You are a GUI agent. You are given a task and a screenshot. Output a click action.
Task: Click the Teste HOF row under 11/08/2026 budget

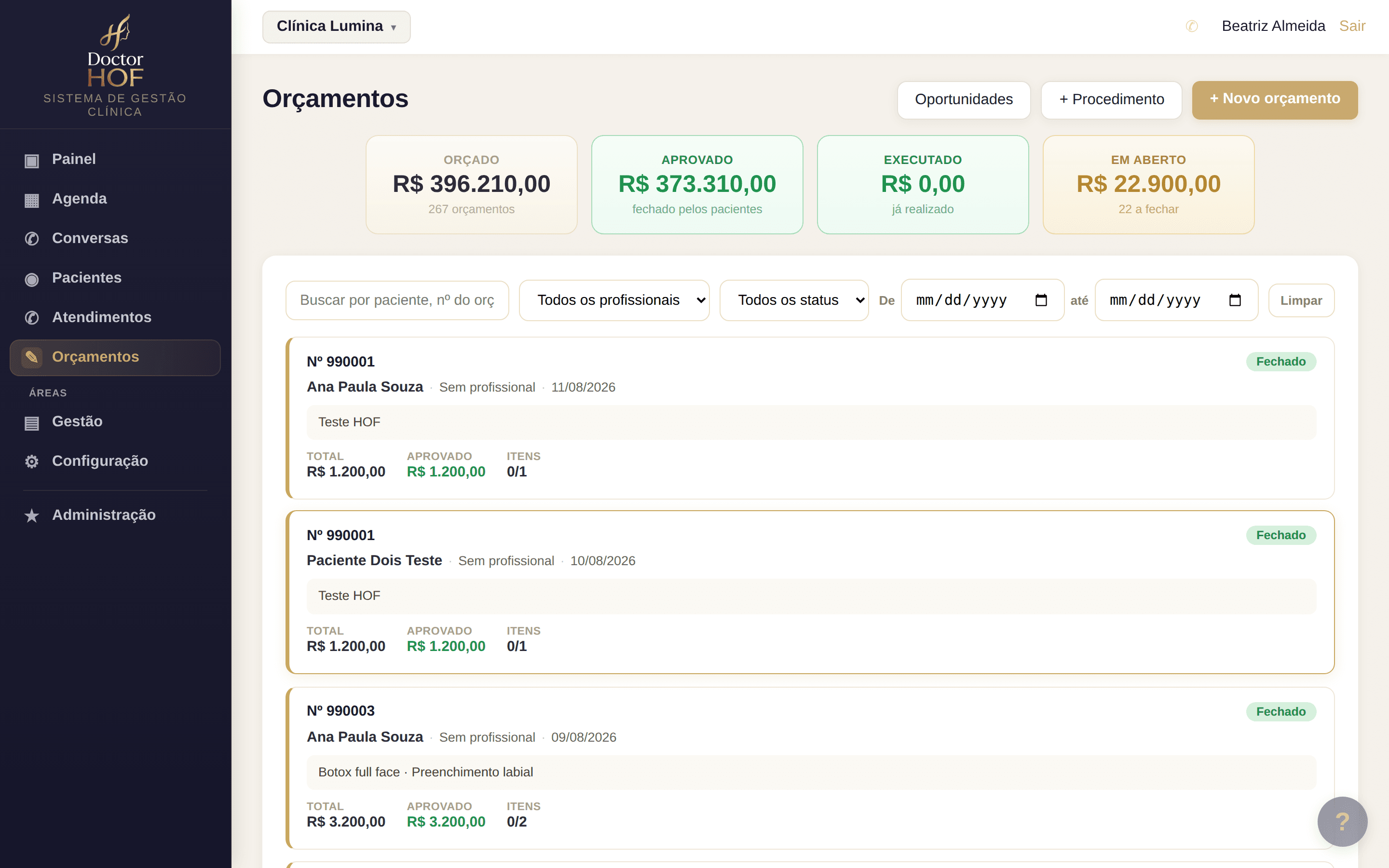[811, 422]
